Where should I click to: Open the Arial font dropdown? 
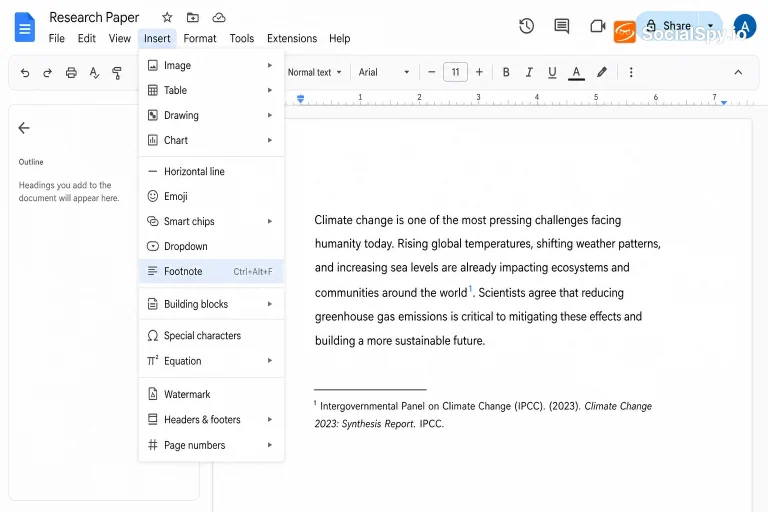[384, 73]
